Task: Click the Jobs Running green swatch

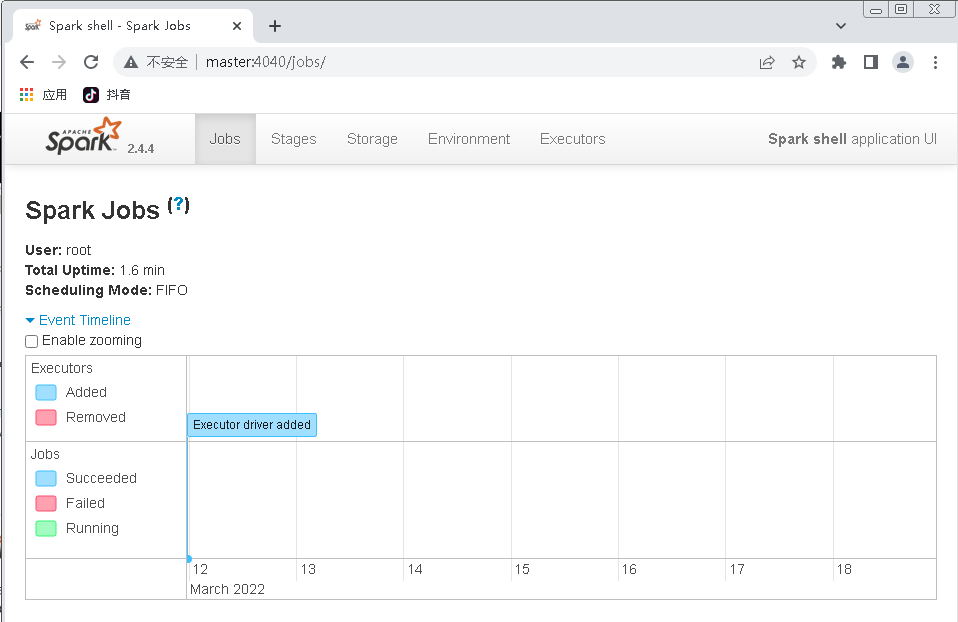Action: click(46, 529)
